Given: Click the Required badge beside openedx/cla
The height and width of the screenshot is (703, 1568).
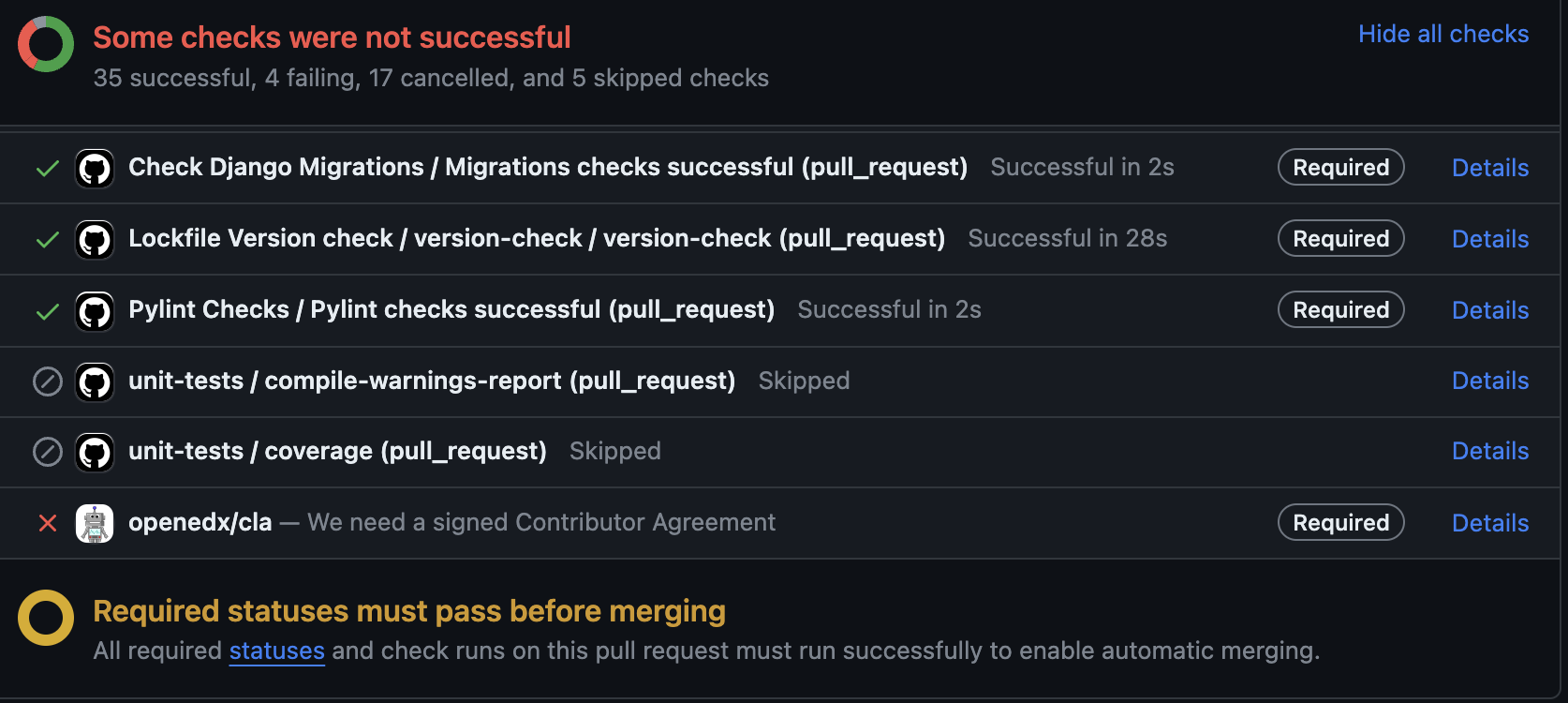Looking at the screenshot, I should pyautogui.click(x=1340, y=522).
